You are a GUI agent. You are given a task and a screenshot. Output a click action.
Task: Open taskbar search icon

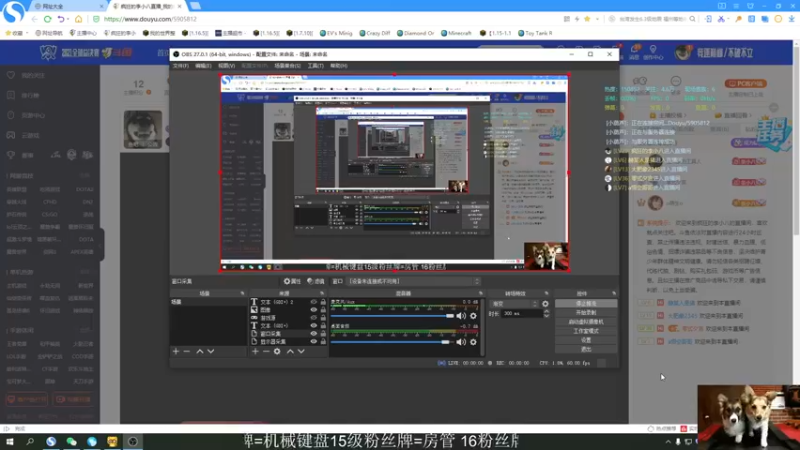pos(30,441)
